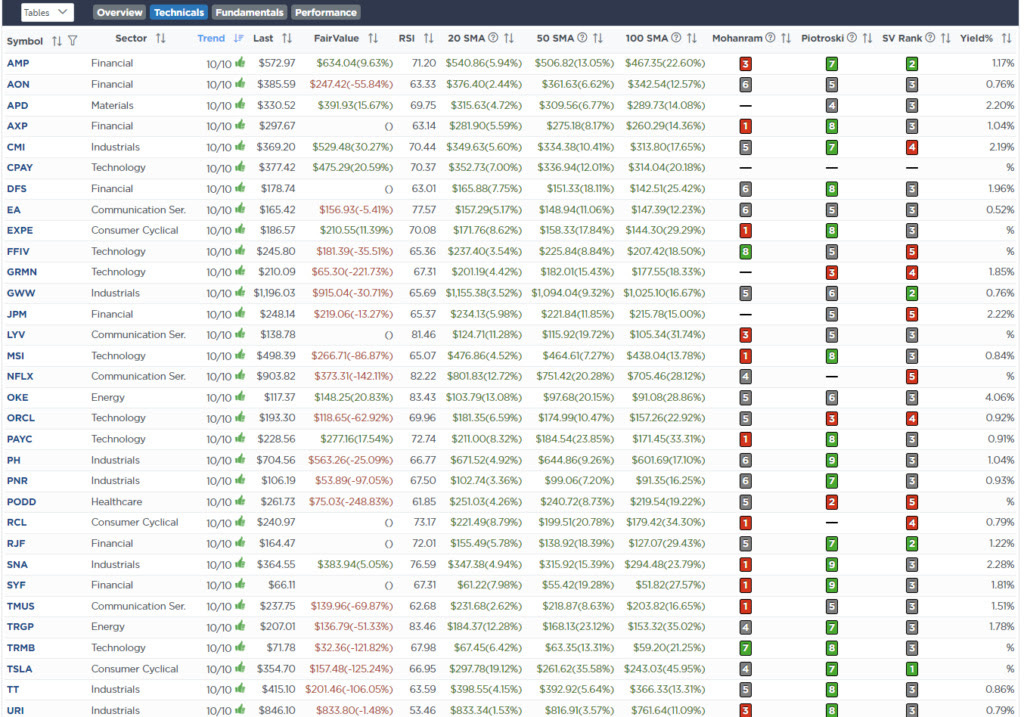Show Mohanram score help icon
This screenshot has height=717, width=1024.
[x=770, y=38]
